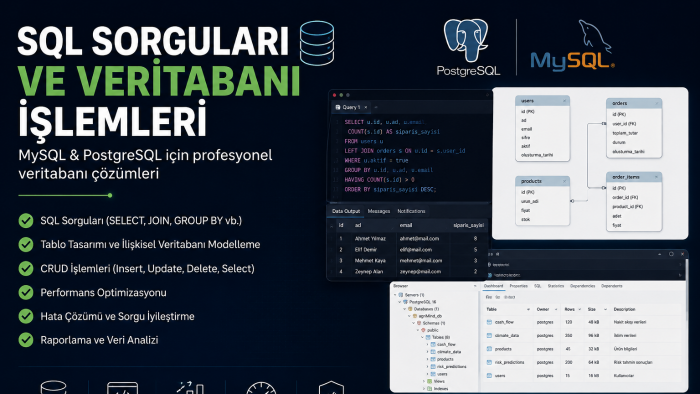Click the ahmet@mail.com cell in results
The width and height of the screenshot is (700, 394).
pyautogui.click(x=419, y=239)
